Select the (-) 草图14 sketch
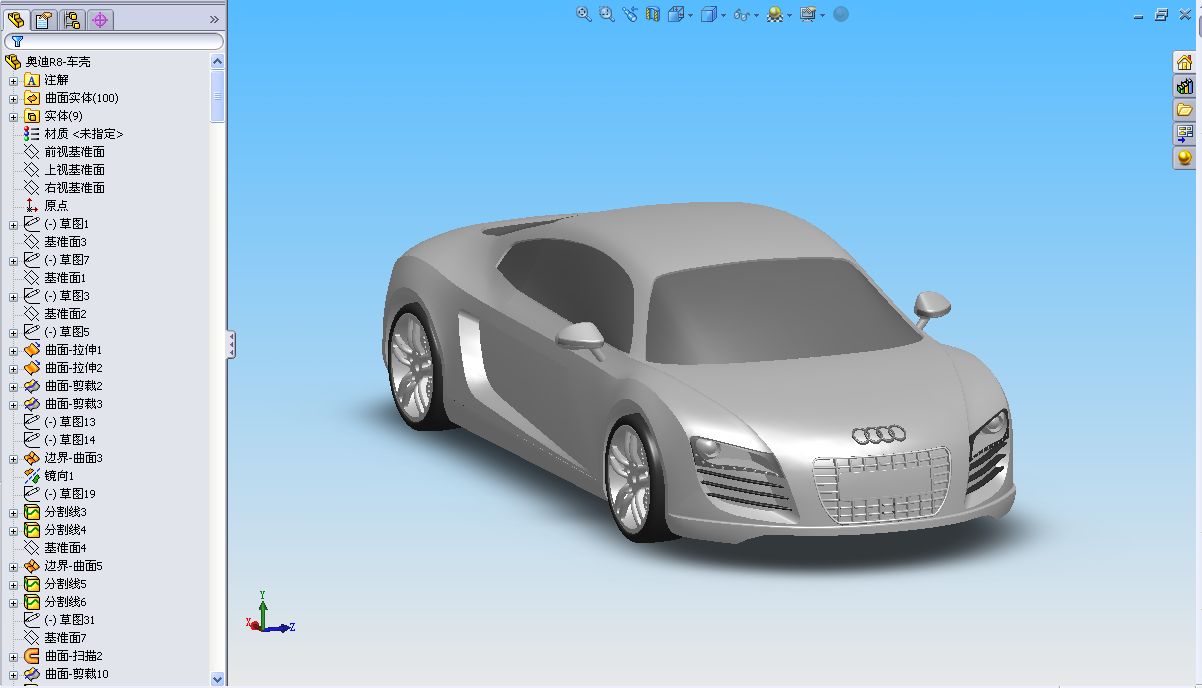The height and width of the screenshot is (688, 1202). pos(70,440)
